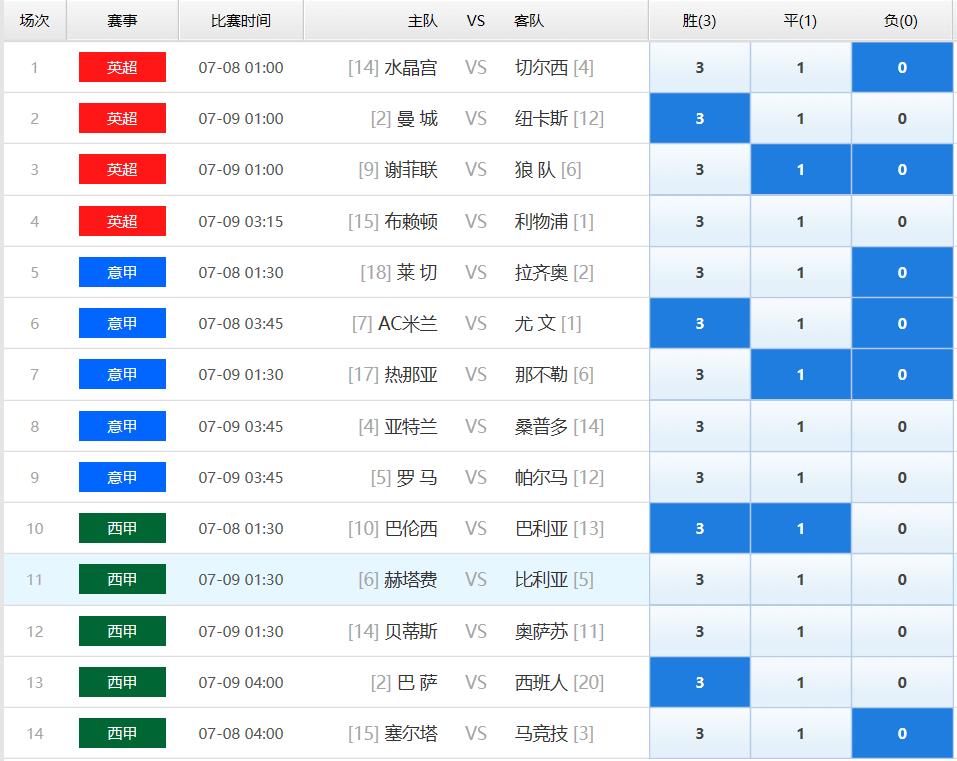Deselect win (3) for 巴萨 vs 西班人
This screenshot has width=957, height=761.
coord(699,682)
